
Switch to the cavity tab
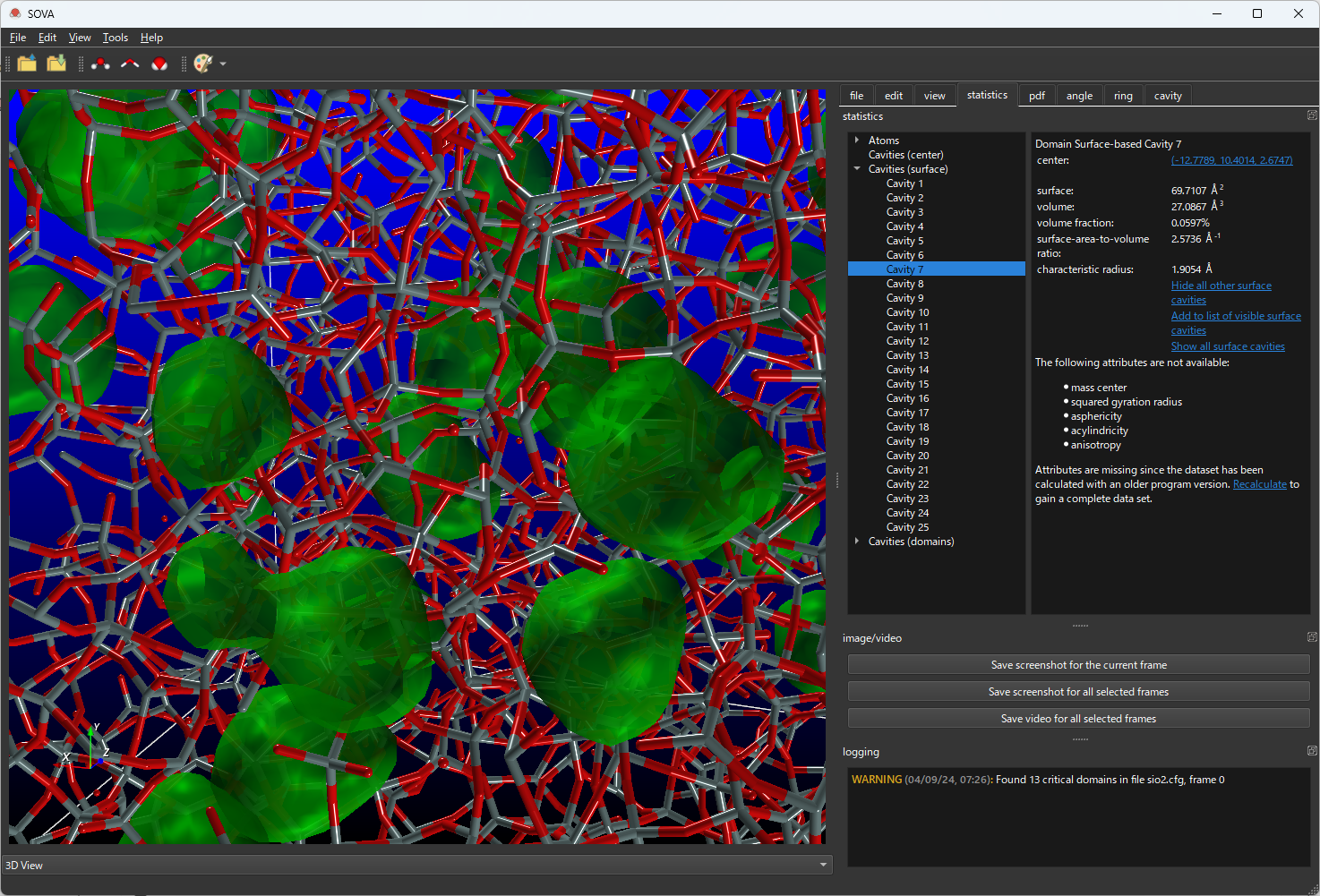[1168, 96]
